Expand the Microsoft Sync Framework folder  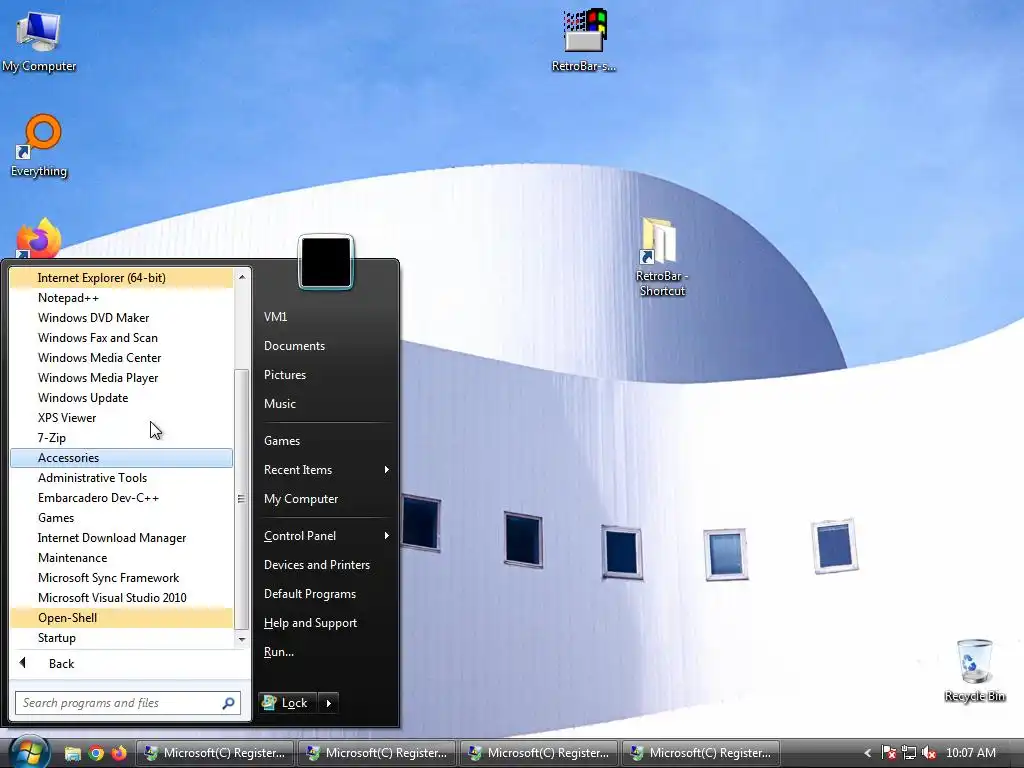tap(121, 578)
